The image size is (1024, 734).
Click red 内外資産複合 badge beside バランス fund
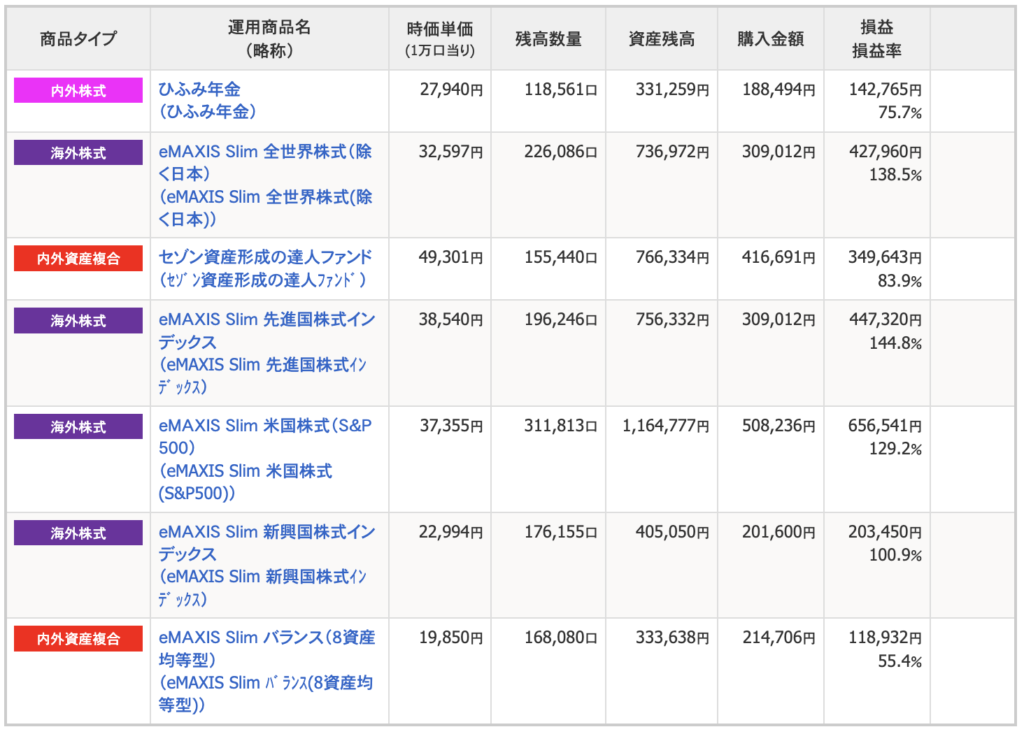tap(78, 639)
